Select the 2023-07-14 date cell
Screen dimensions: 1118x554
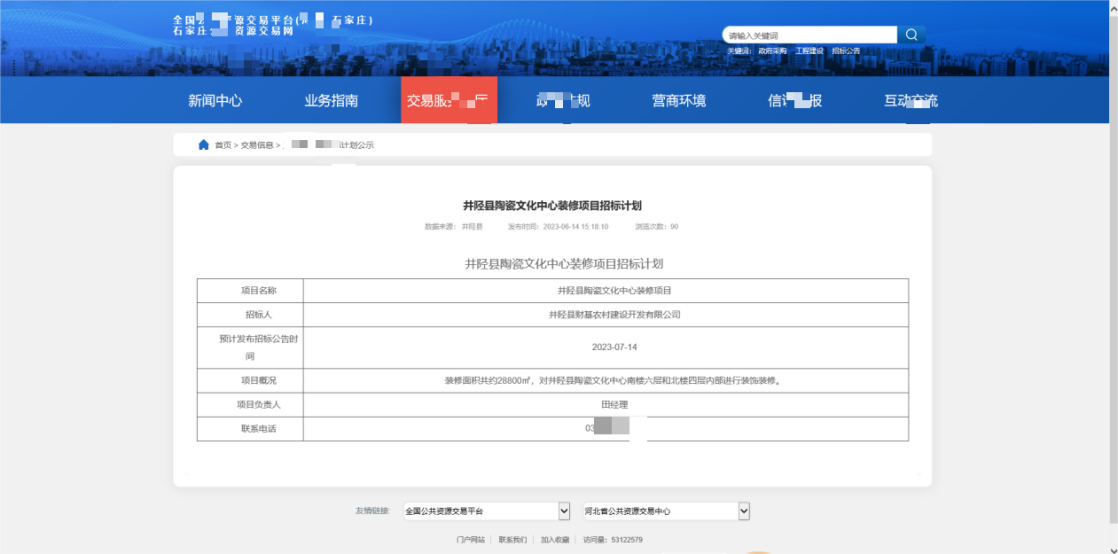tap(605, 348)
